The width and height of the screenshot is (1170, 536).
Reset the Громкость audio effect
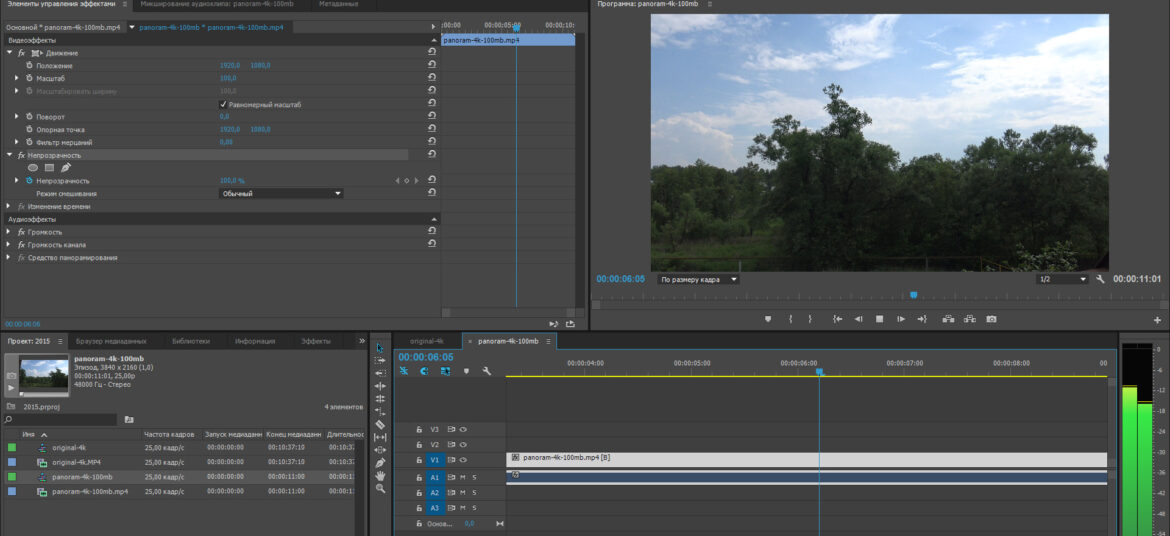[x=432, y=231]
